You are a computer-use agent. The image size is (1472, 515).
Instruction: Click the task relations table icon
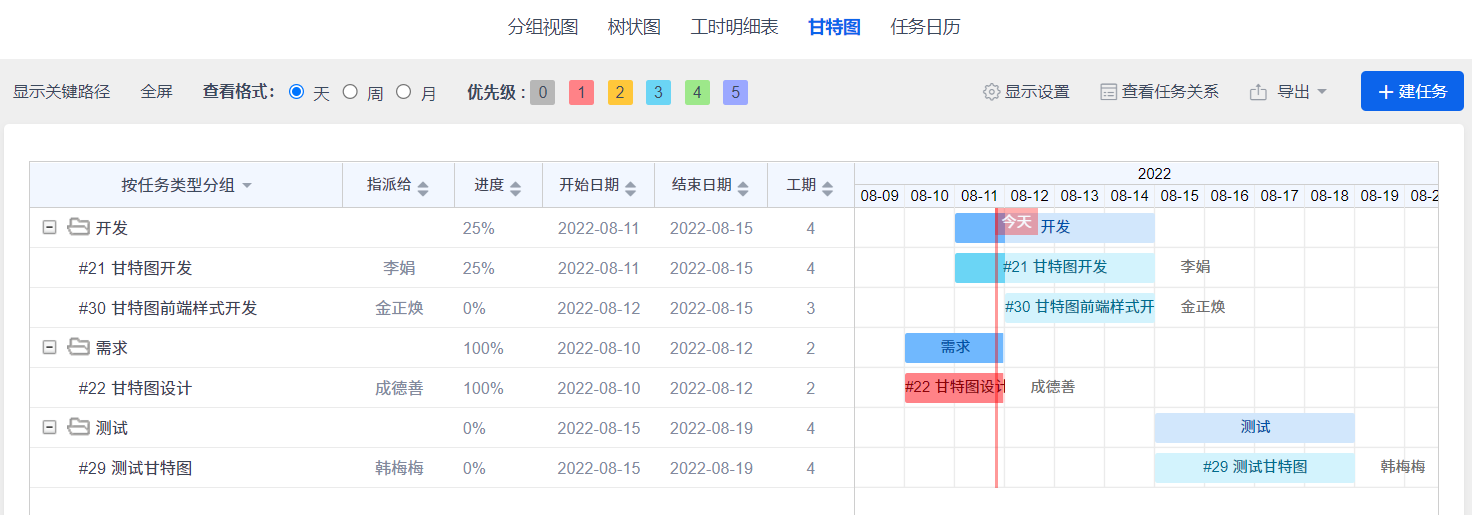coord(1108,92)
